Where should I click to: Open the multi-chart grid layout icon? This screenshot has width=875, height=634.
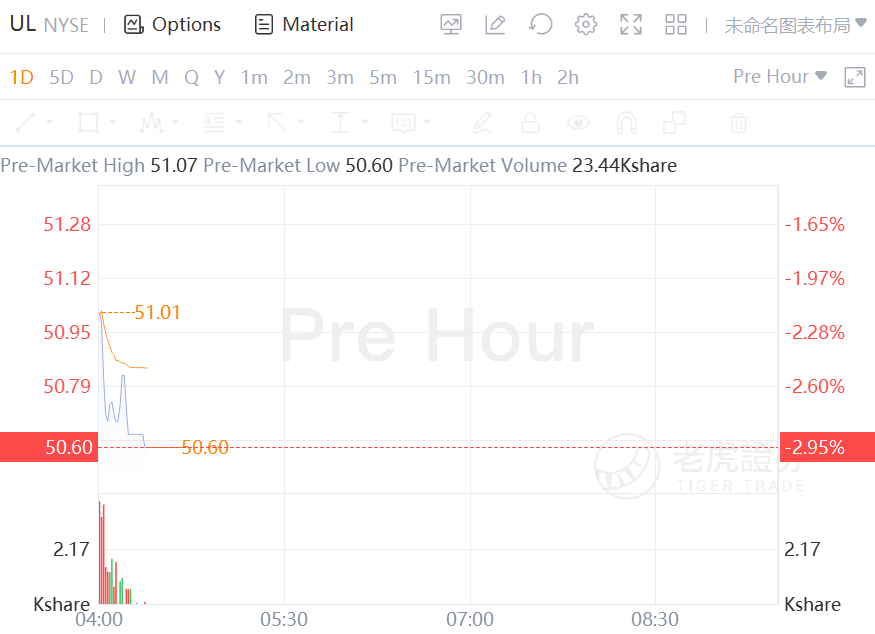point(676,25)
